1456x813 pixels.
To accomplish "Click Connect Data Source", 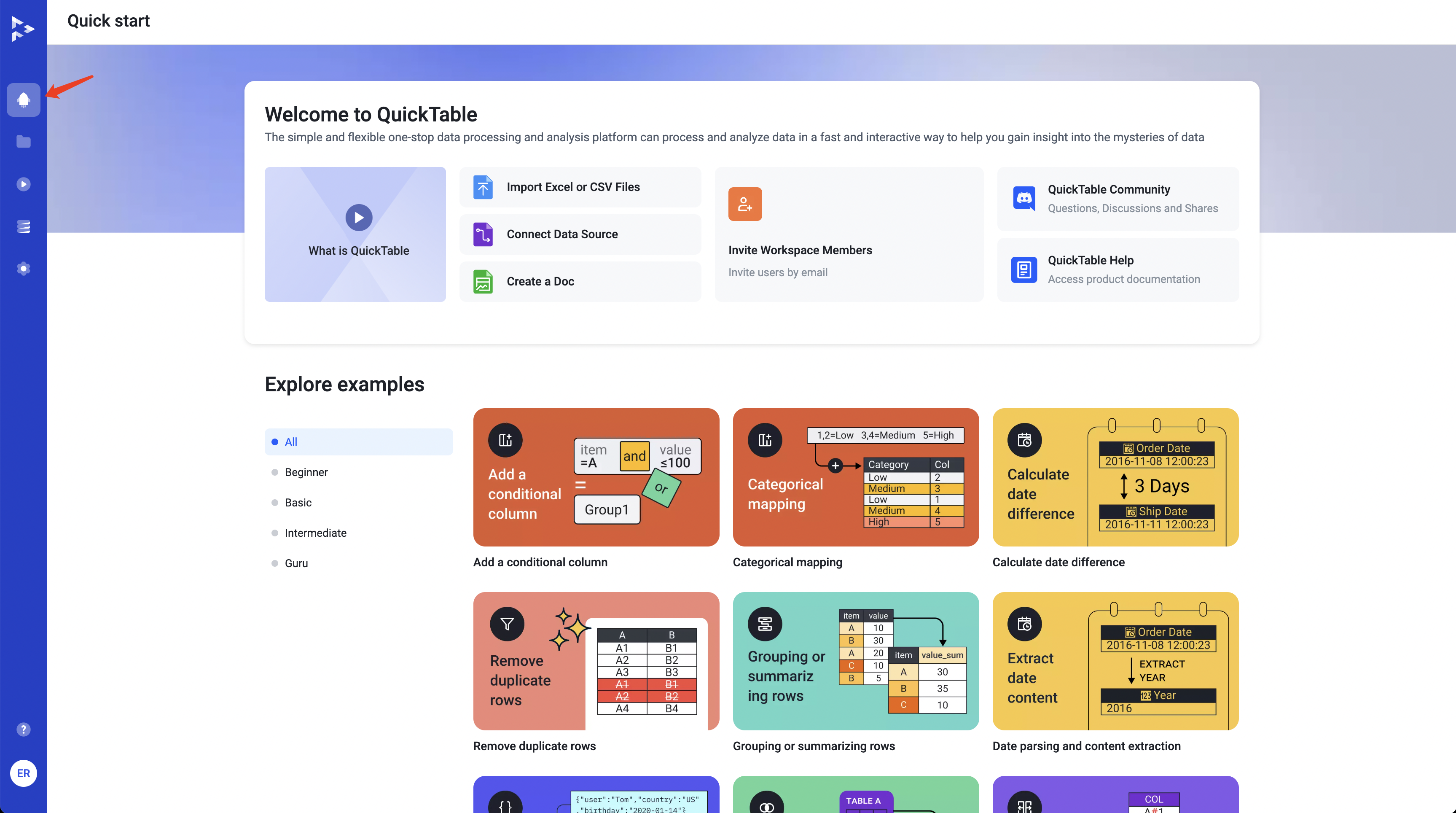I will (580, 234).
